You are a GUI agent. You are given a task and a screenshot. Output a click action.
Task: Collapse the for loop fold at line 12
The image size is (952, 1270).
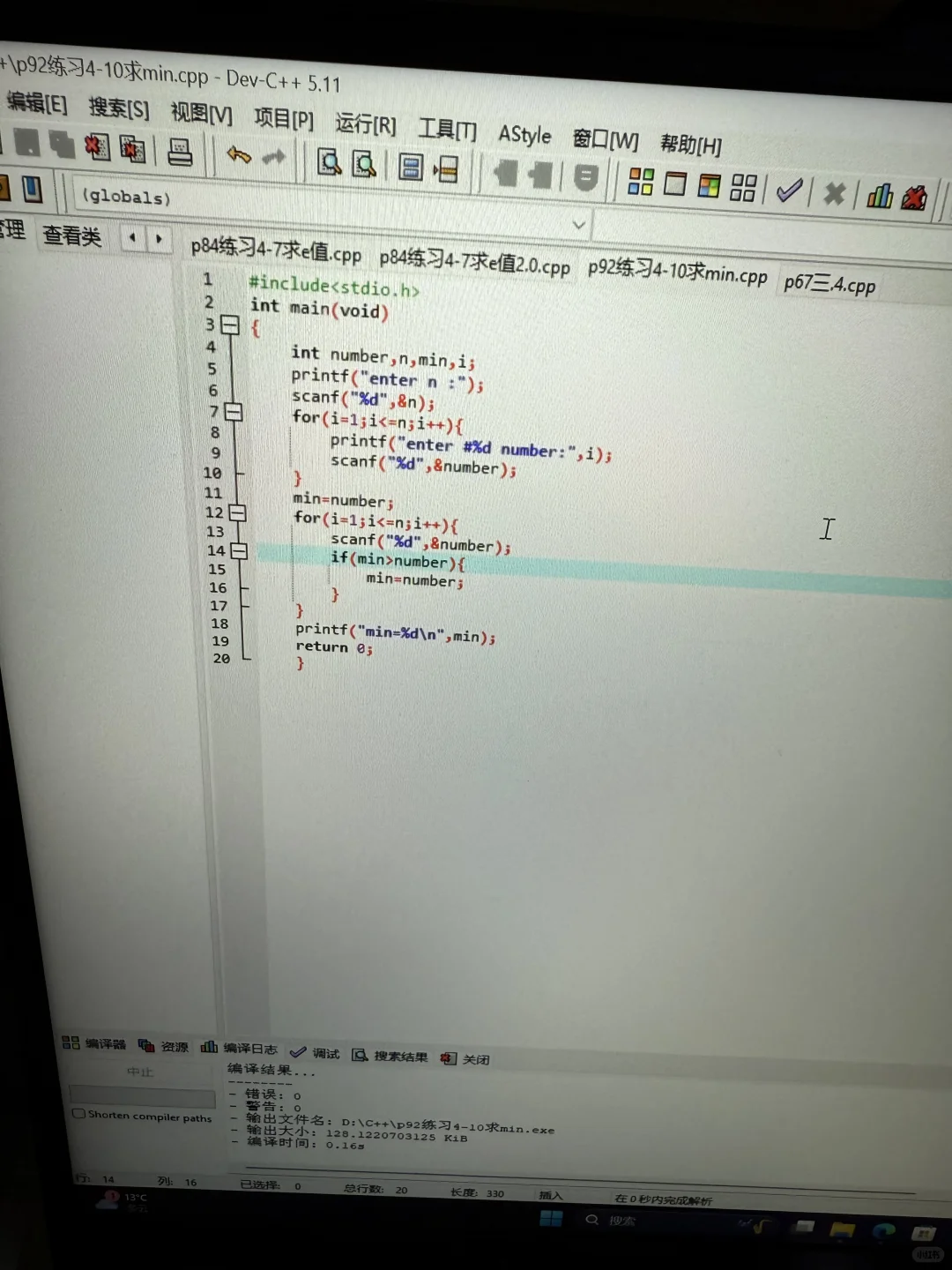click(236, 512)
